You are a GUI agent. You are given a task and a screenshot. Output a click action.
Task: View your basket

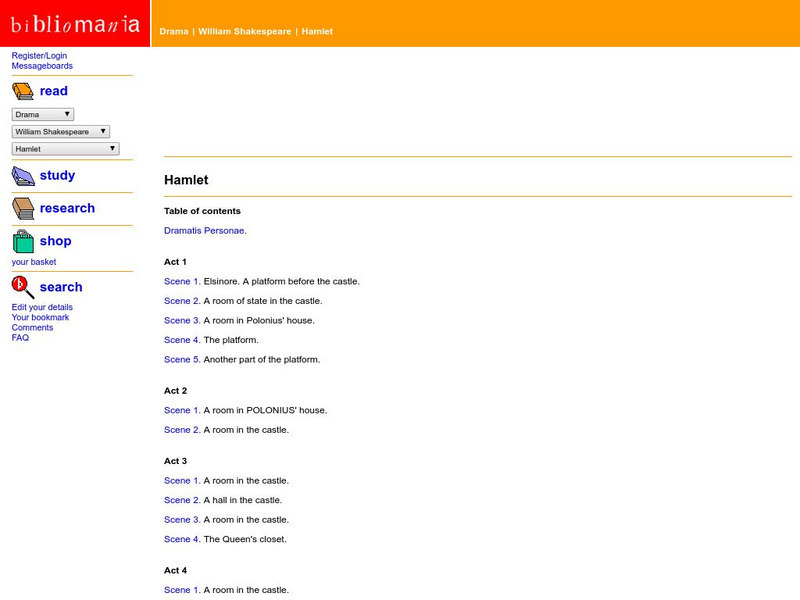(x=35, y=262)
